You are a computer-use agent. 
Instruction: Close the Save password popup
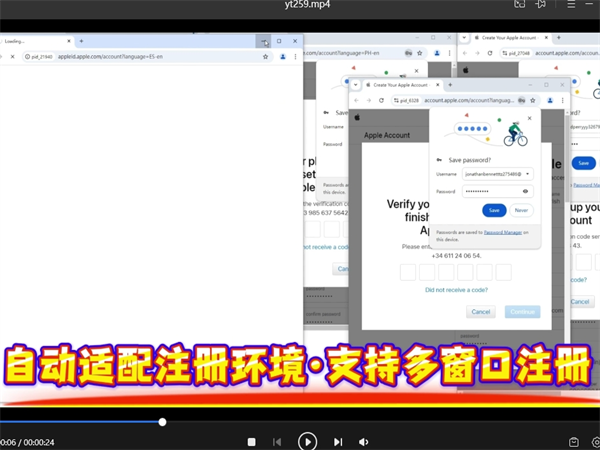pyautogui.click(x=529, y=118)
